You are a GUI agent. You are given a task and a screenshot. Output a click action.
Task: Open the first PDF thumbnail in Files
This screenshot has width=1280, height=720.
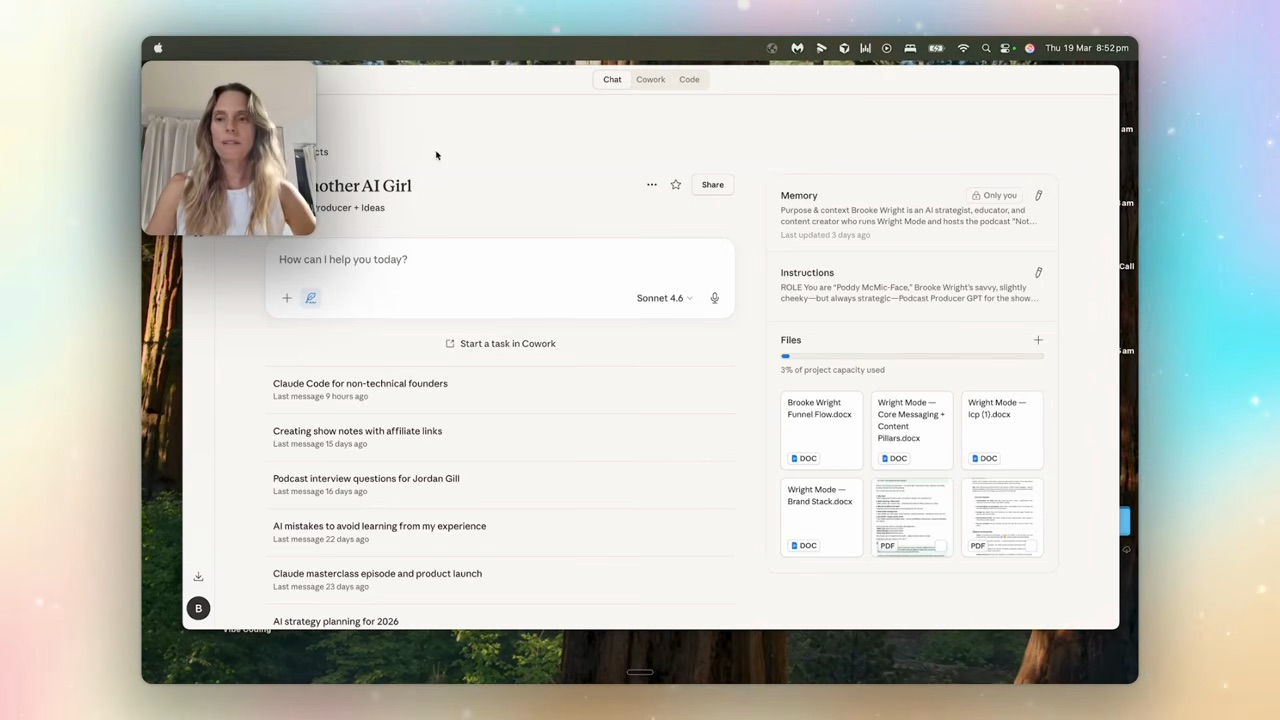tap(912, 517)
